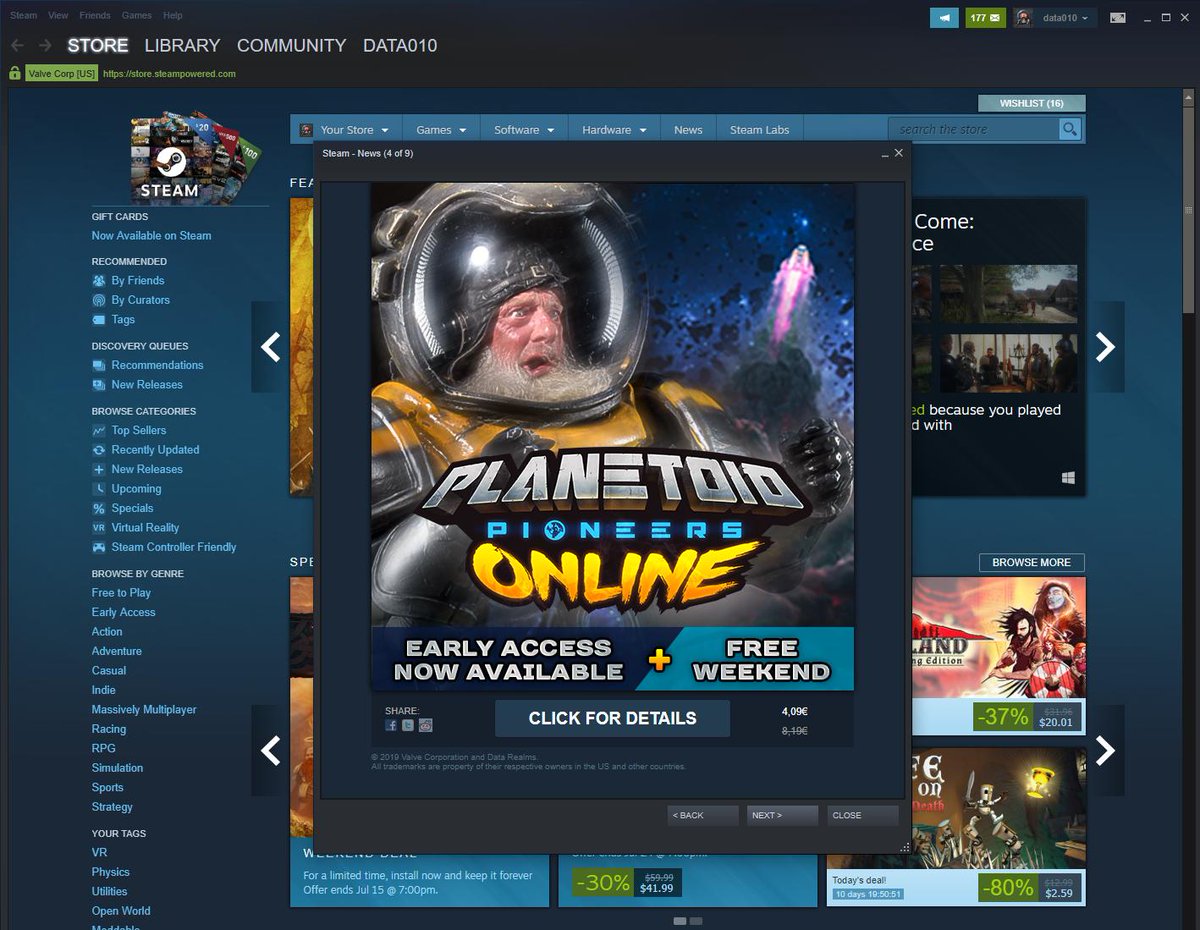
Task: Click the CLICK FOR DETAILS button
Action: tap(612, 718)
